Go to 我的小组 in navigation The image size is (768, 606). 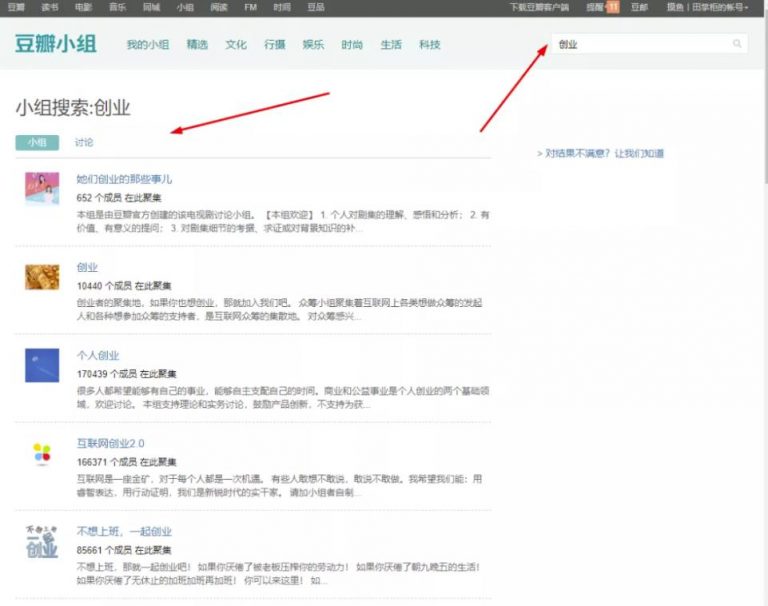pyautogui.click(x=147, y=45)
